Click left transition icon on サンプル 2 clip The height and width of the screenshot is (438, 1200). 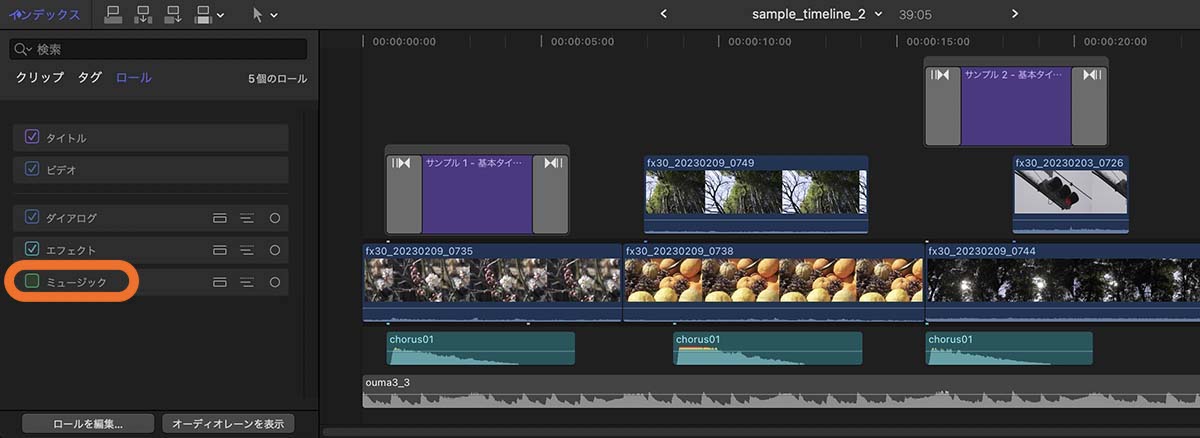pyautogui.click(x=941, y=75)
